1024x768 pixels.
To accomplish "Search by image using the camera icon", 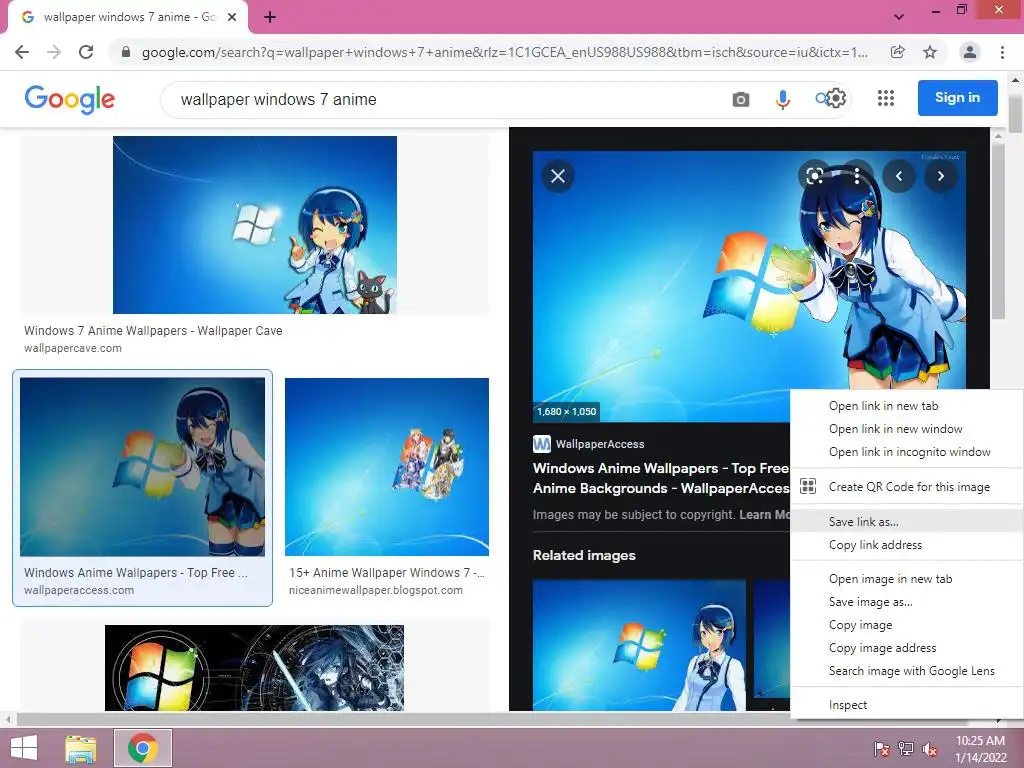I will (x=741, y=99).
